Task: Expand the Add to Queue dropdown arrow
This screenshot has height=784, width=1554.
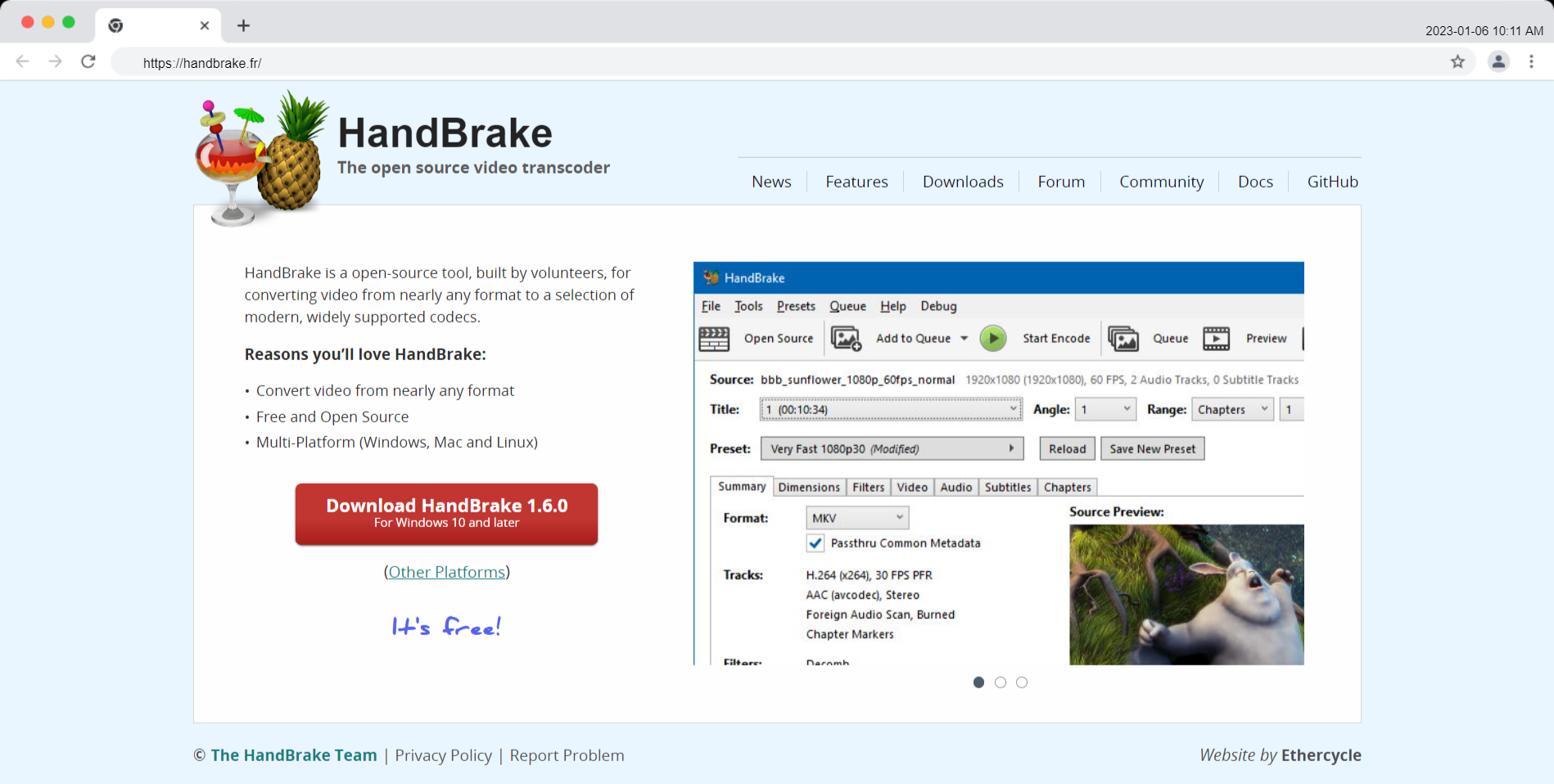Action: click(x=964, y=338)
